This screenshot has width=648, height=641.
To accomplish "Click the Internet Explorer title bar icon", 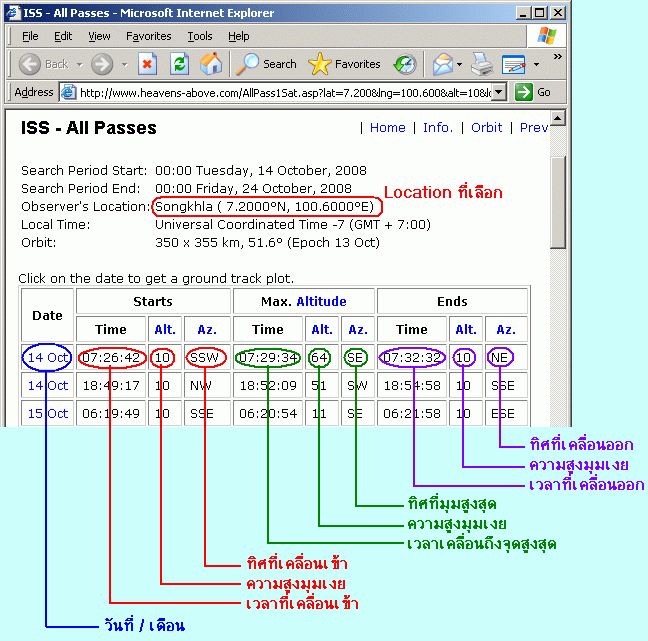I will tap(13, 12).
